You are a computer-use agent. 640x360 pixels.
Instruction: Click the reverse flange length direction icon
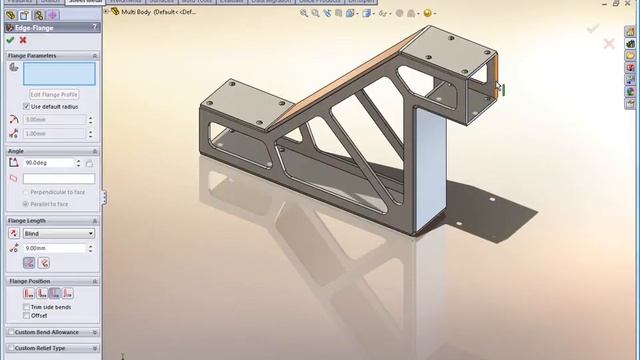coord(13,233)
